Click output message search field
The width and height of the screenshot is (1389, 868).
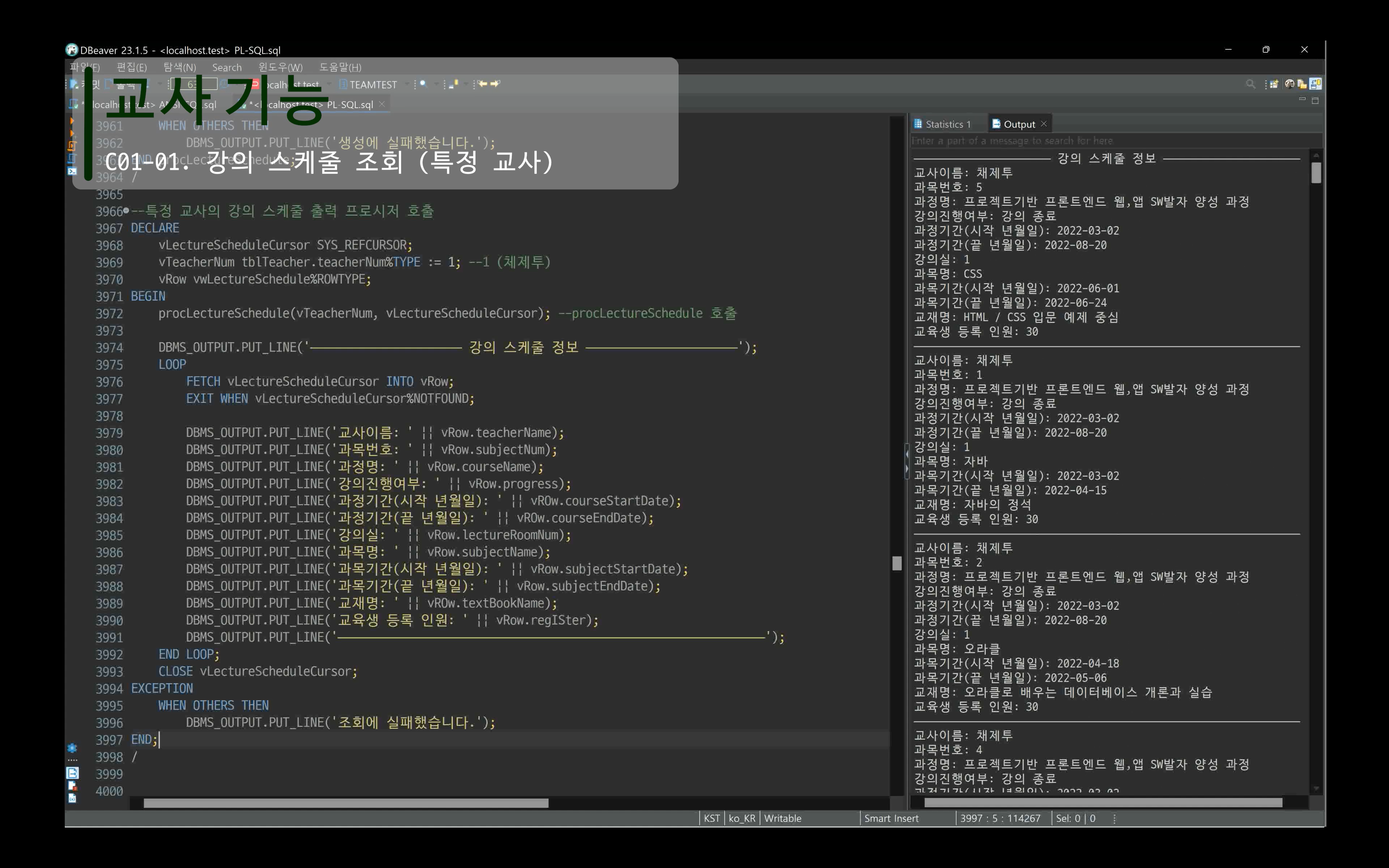pos(1116,141)
